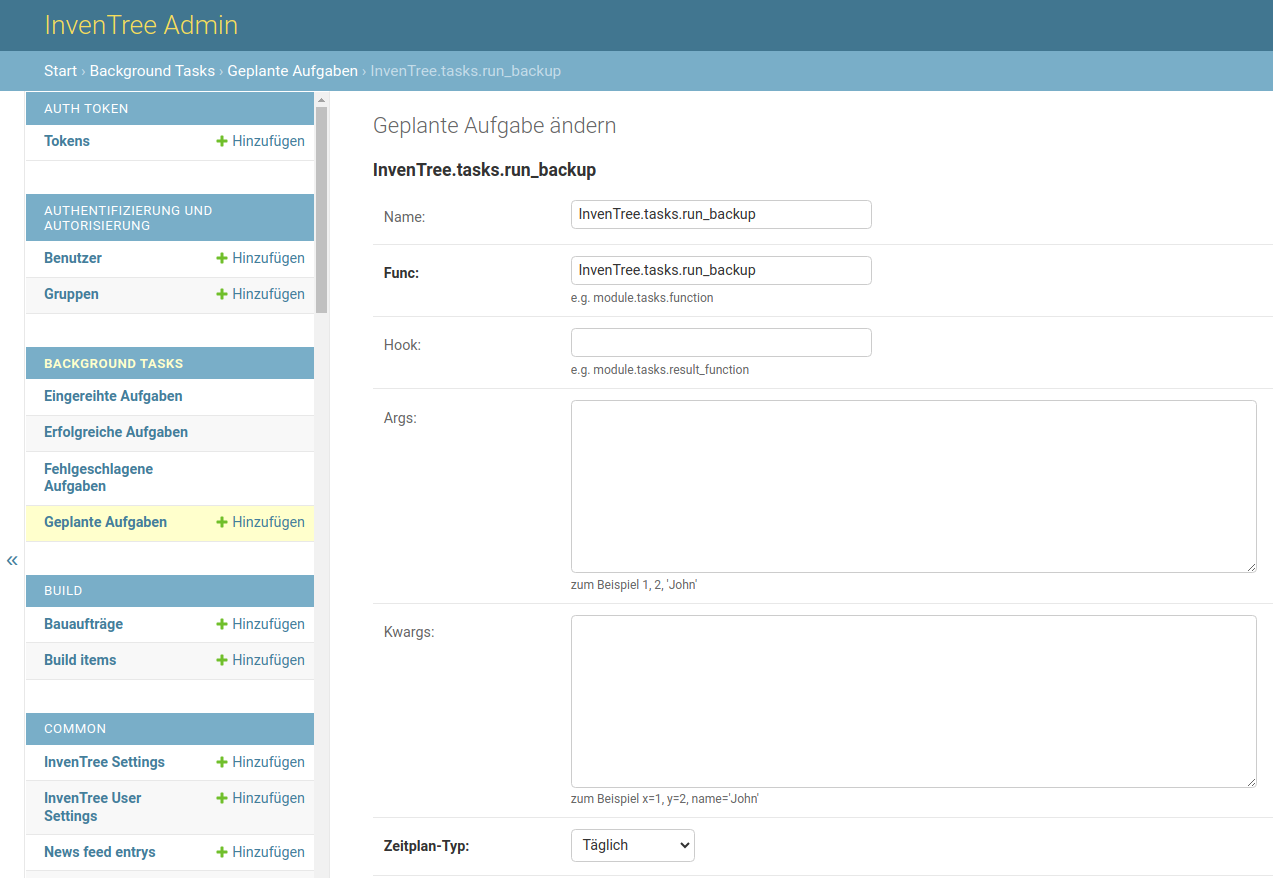
Task: Click the plus icon next to InvenTree Settings
Action: click(222, 762)
